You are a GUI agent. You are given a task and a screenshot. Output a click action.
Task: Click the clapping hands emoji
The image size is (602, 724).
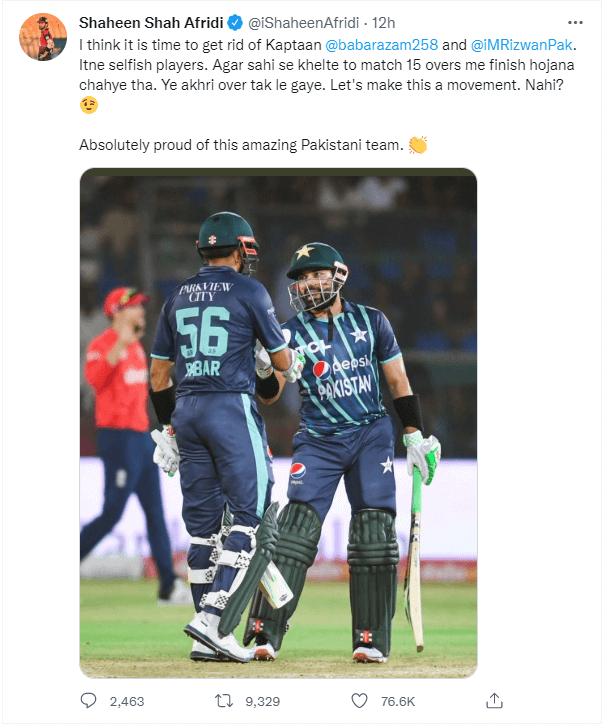418,145
